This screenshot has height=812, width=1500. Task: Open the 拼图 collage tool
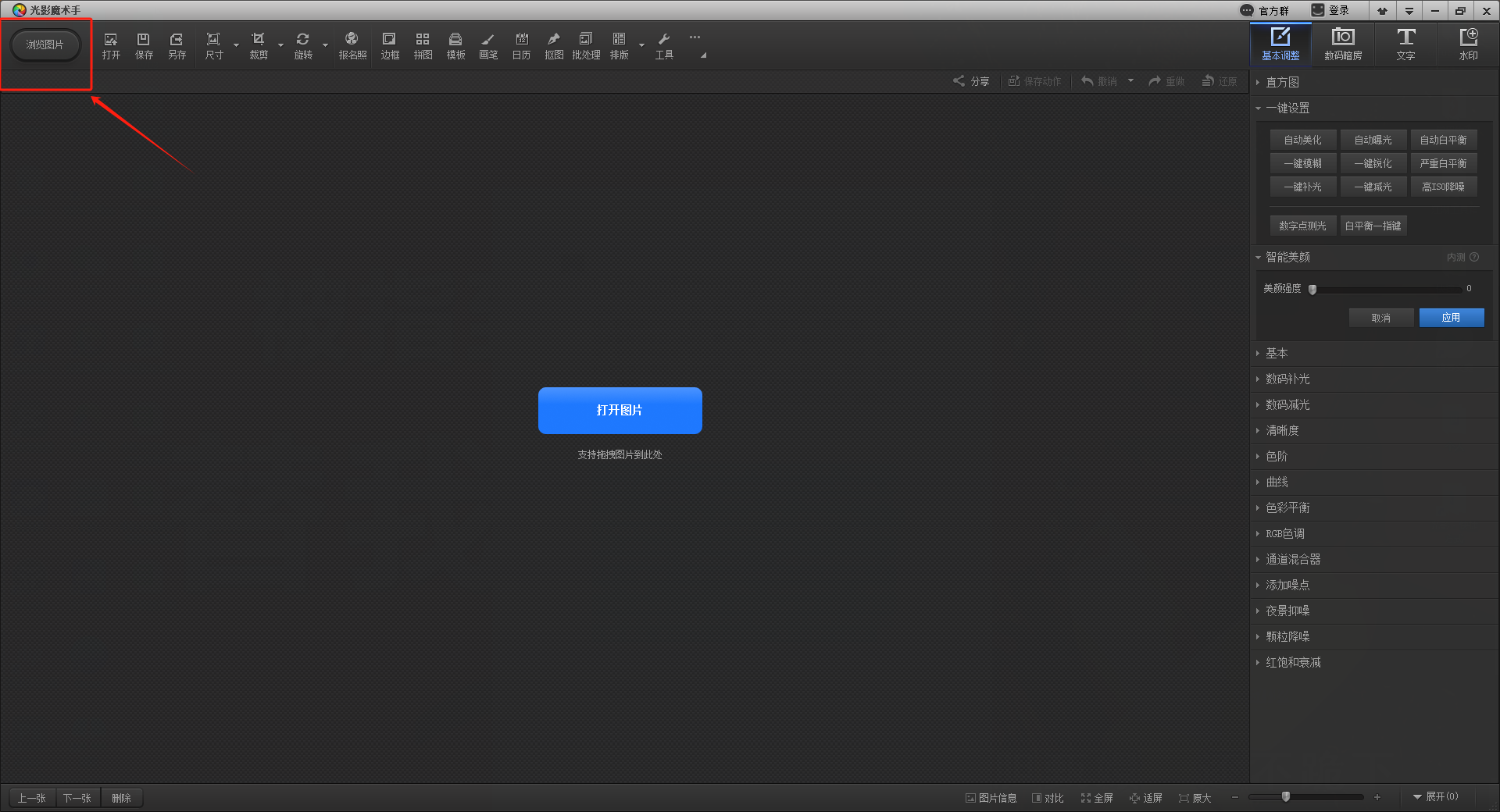423,45
